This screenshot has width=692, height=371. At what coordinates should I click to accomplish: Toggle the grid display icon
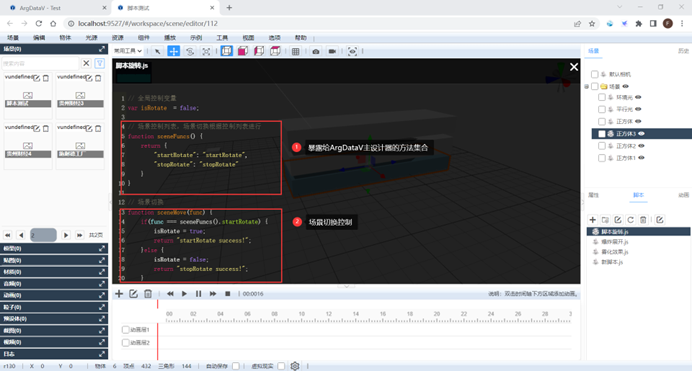coord(296,51)
